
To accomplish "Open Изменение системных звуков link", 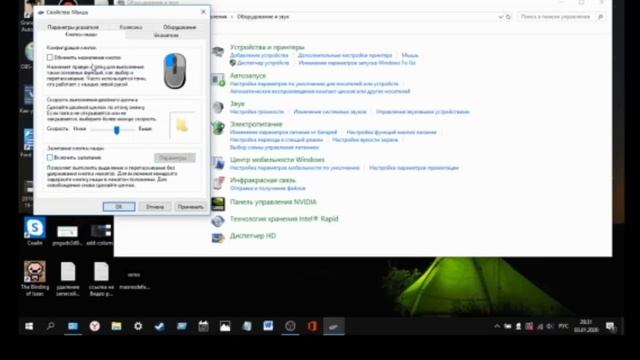I will [330, 111].
